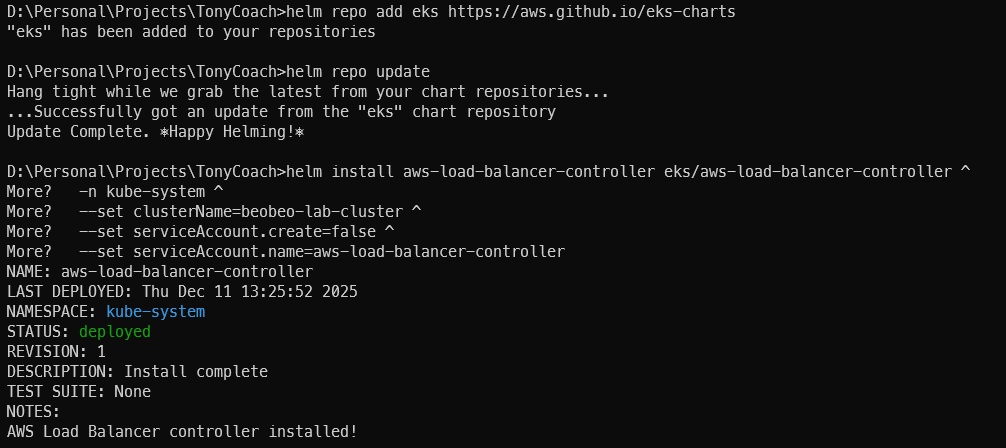
Task: Click the "REVISION: 1" line
Action: [x=56, y=351]
